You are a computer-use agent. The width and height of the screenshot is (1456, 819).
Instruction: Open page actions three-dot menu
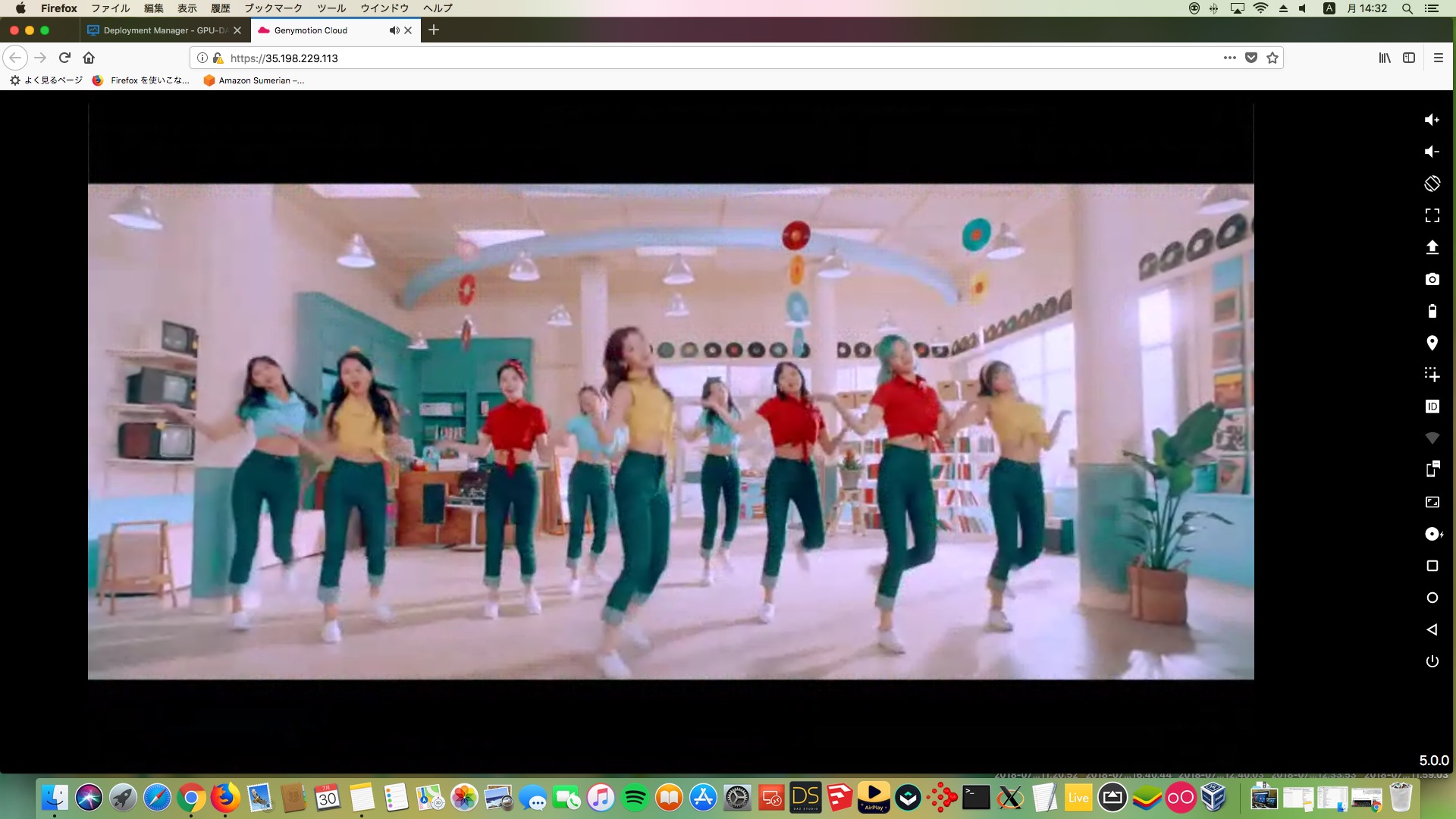coord(1229,58)
